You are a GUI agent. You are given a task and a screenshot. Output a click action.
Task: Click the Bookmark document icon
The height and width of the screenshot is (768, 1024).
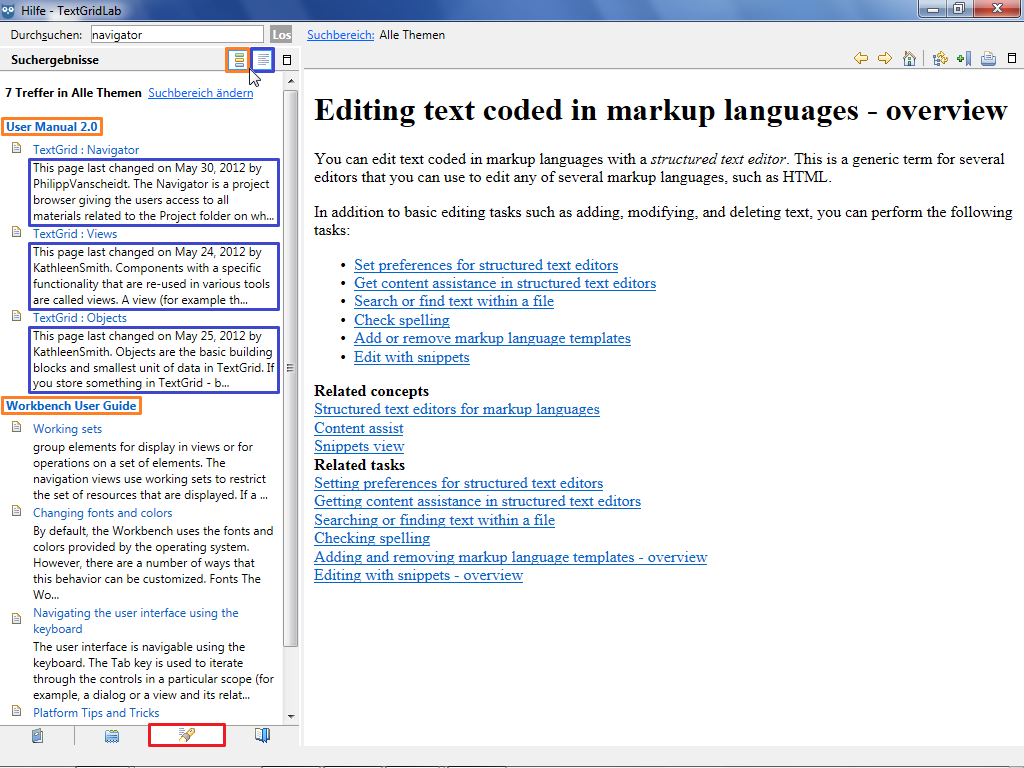pos(964,59)
